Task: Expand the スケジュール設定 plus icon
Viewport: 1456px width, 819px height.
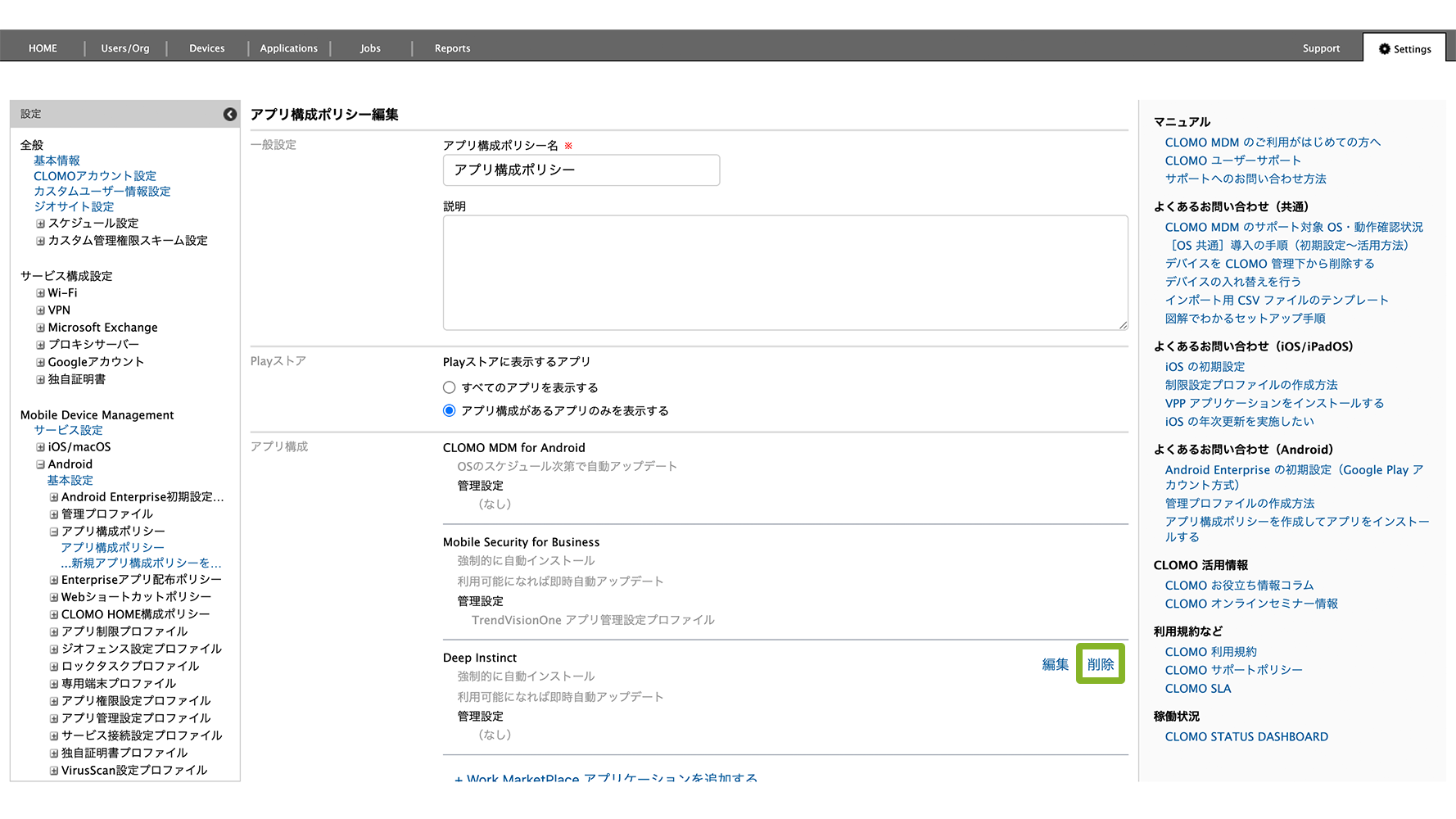Action: click(x=40, y=224)
